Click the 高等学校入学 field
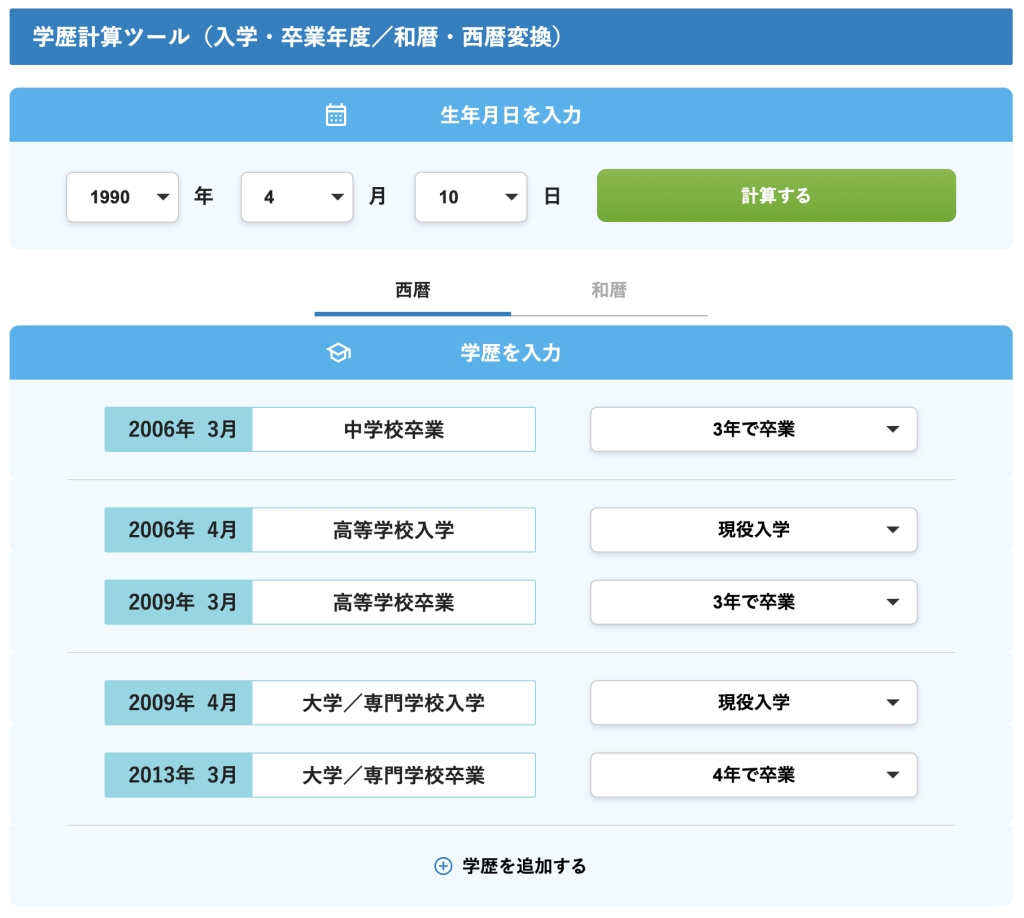The width and height of the screenshot is (1024, 918). pyautogui.click(x=393, y=529)
